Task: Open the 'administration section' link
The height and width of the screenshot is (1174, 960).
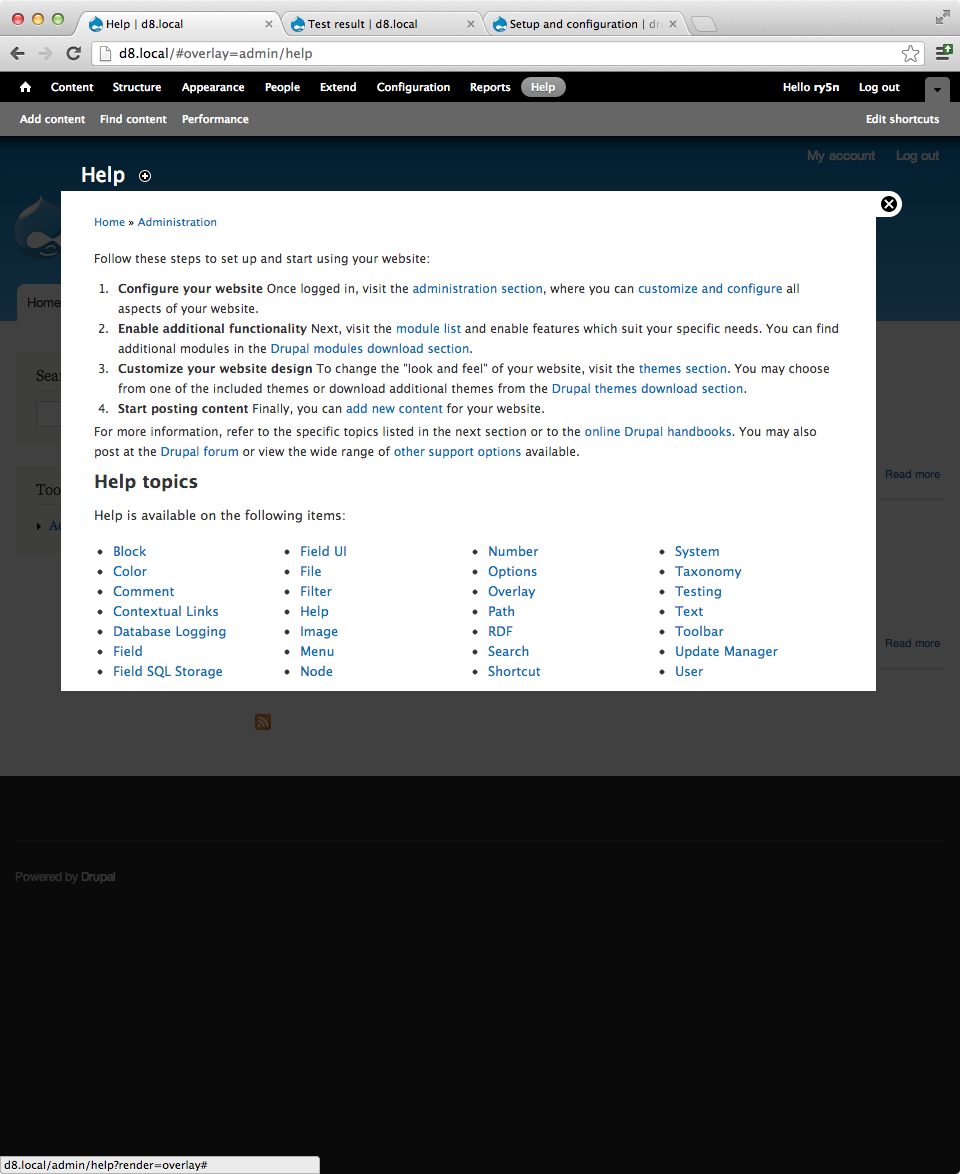Action: 478,288
